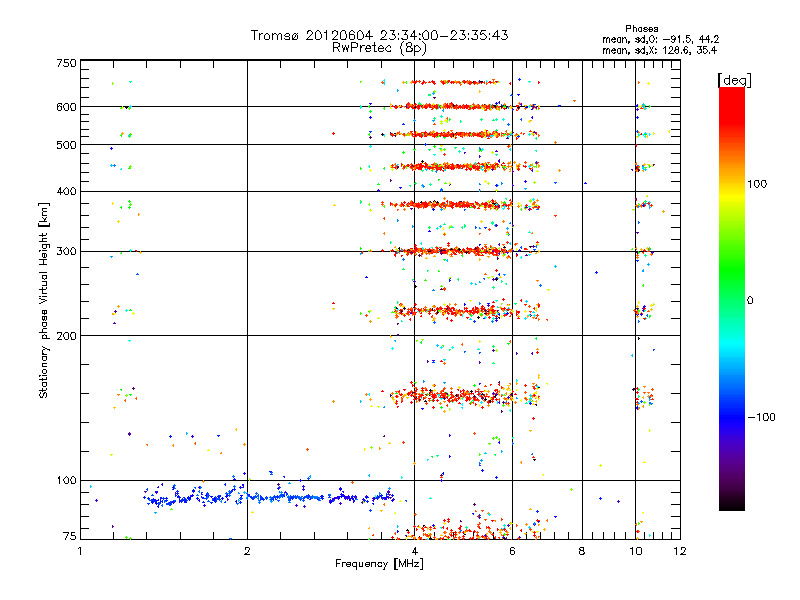Click the y-axis tick "500"

[66, 145]
